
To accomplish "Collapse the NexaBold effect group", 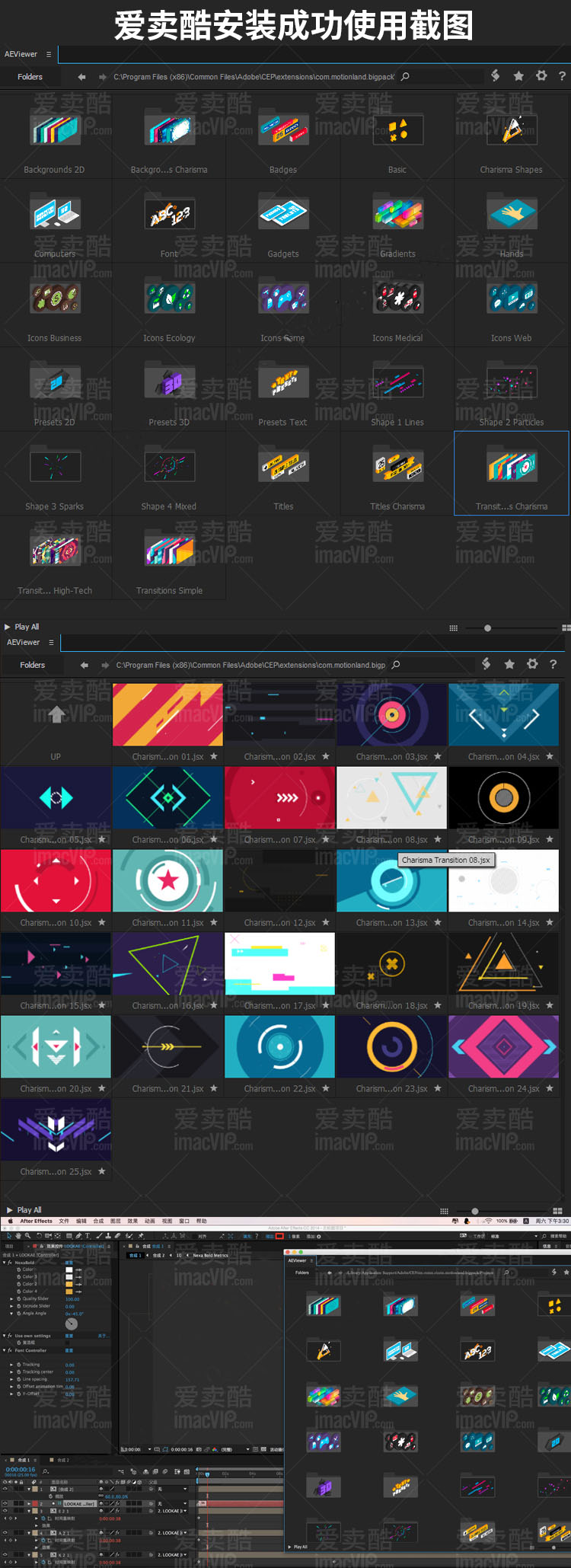I will pos(4,1263).
